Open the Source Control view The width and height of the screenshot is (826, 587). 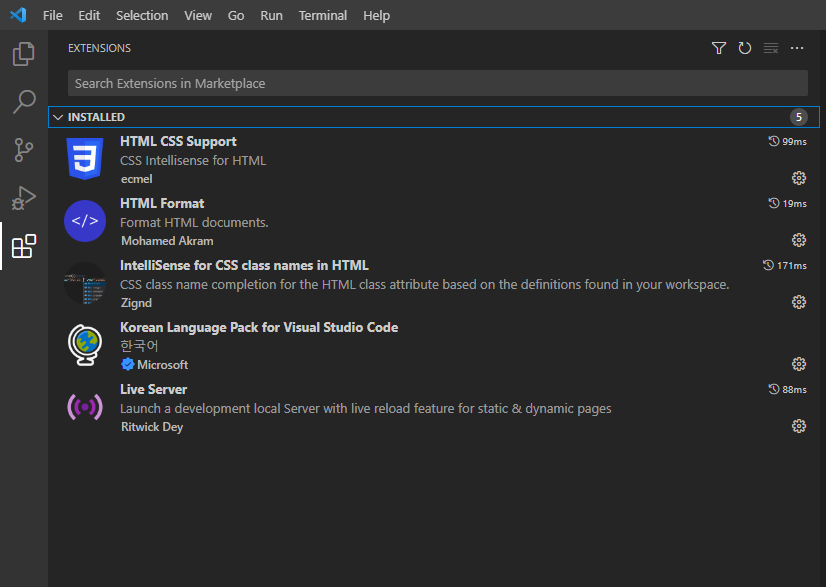pos(24,150)
